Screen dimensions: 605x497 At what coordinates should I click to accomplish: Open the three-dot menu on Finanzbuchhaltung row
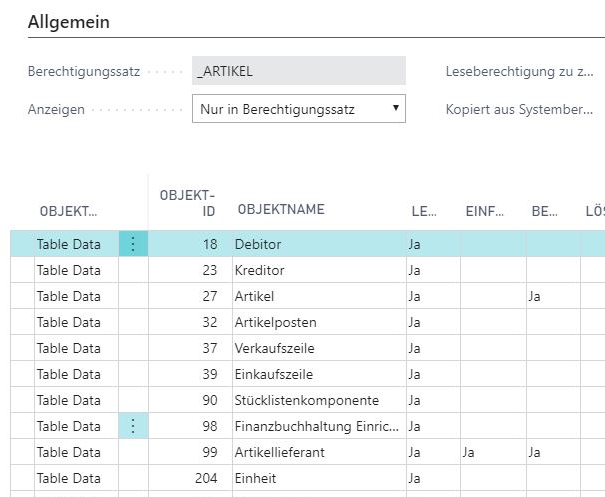133,426
